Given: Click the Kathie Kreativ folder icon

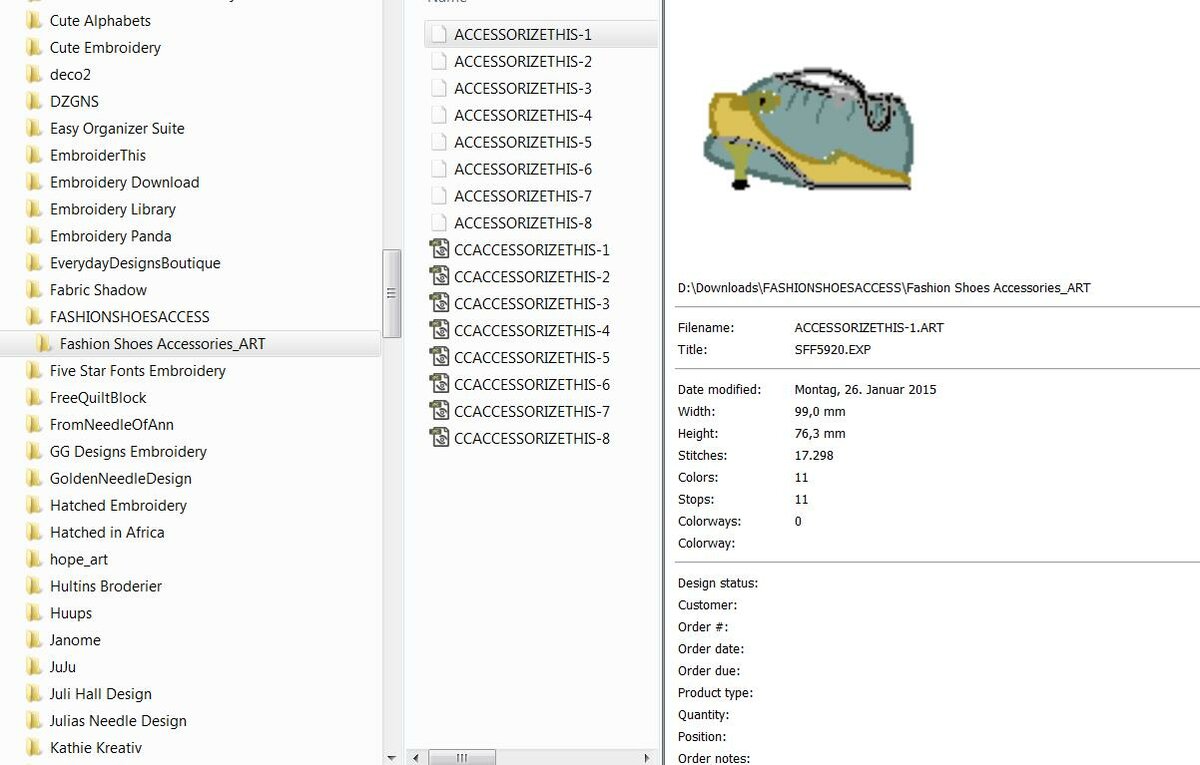Looking at the screenshot, I should point(34,748).
